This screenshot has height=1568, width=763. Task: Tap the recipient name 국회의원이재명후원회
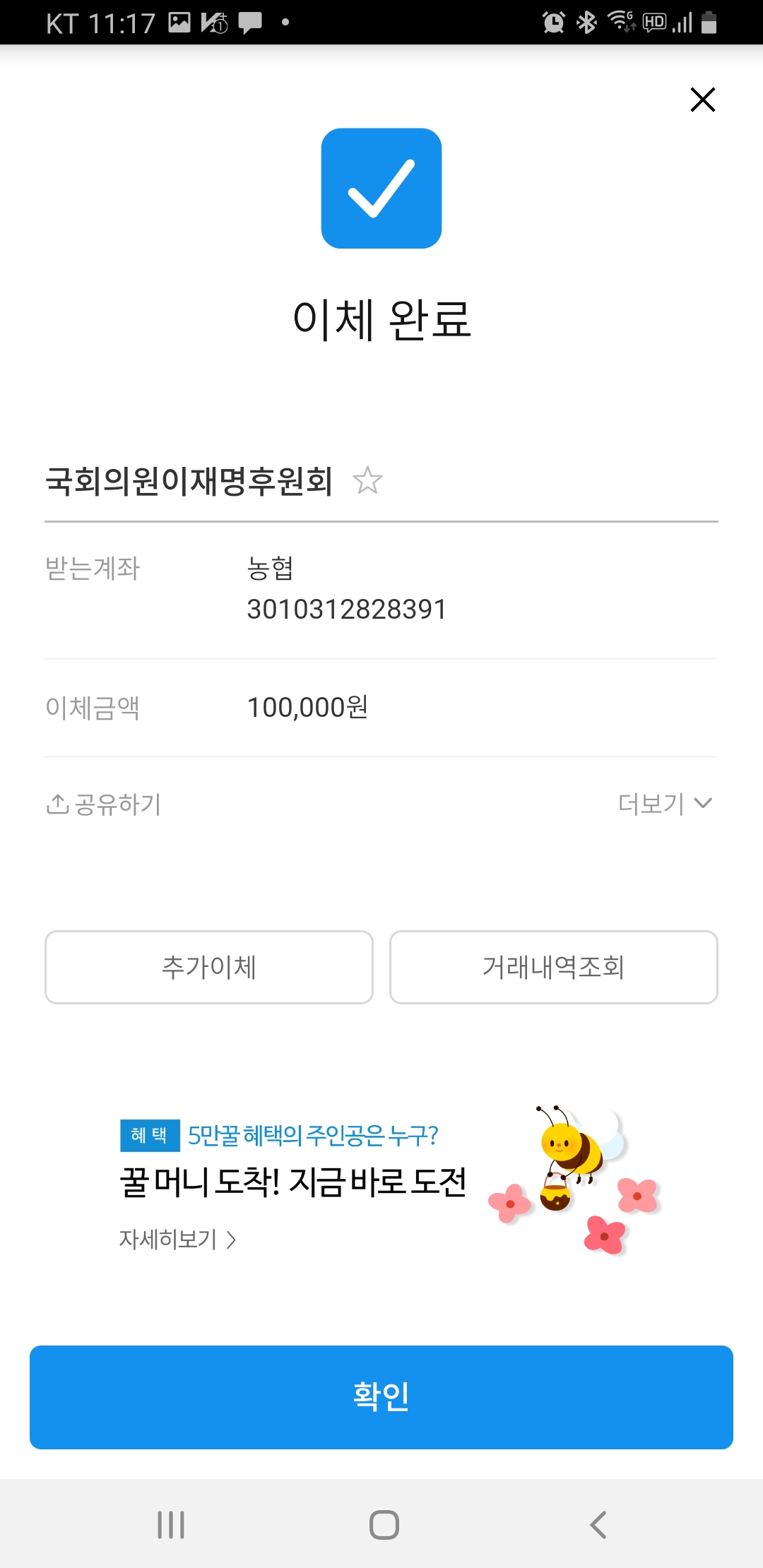[189, 481]
